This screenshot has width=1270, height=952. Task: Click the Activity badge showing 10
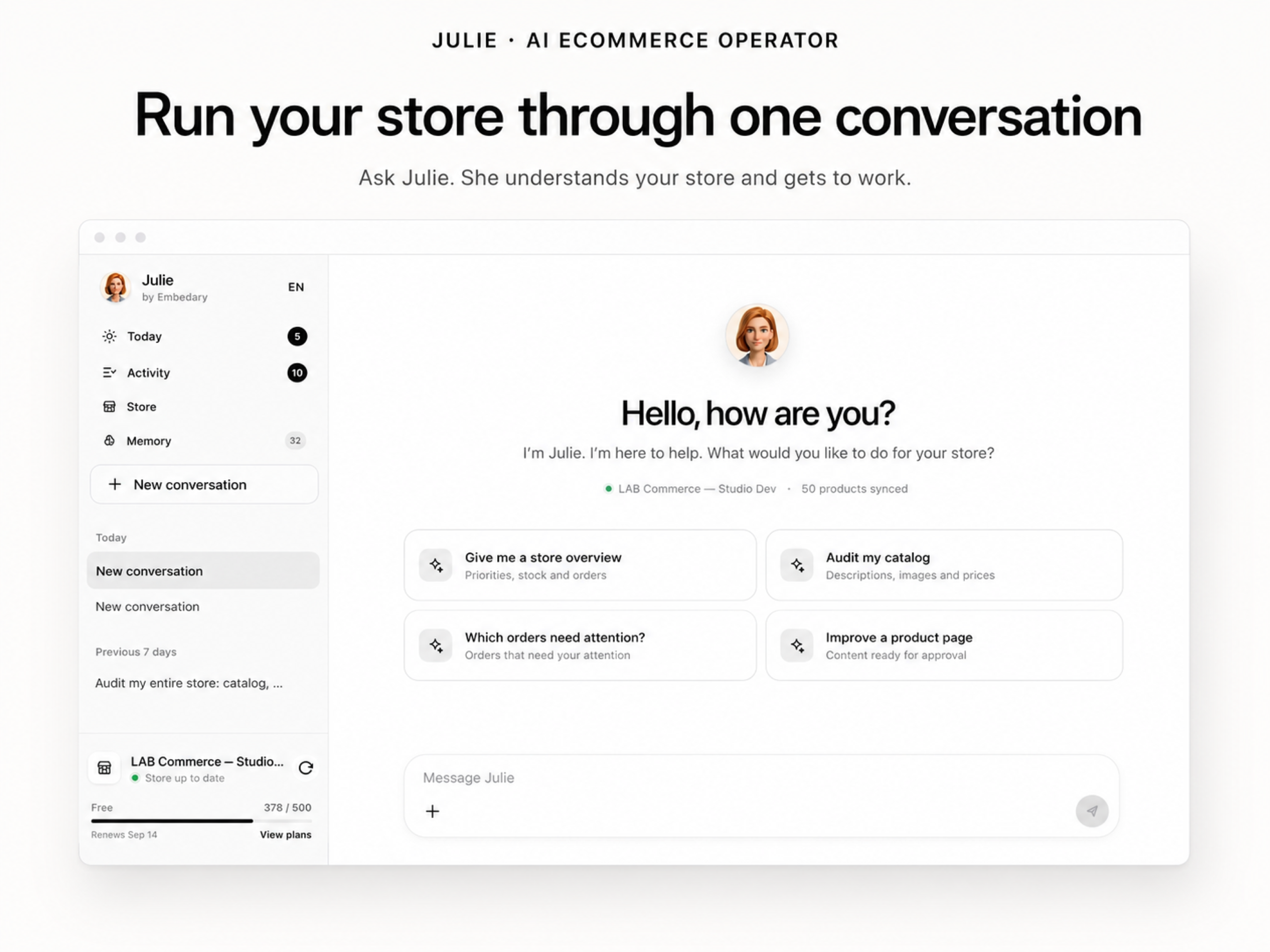297,373
